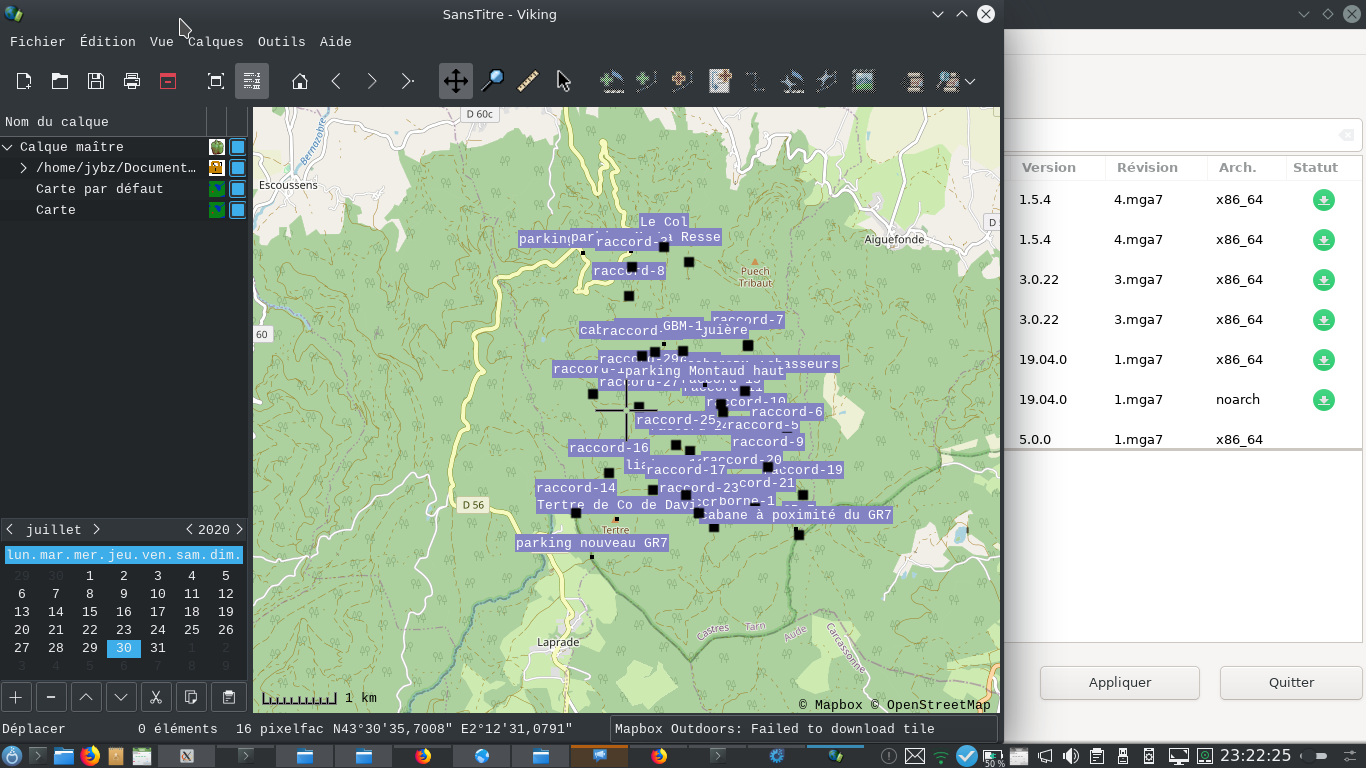
Task: Toggle visibility of Carte par défaut layer
Action: [238, 189]
